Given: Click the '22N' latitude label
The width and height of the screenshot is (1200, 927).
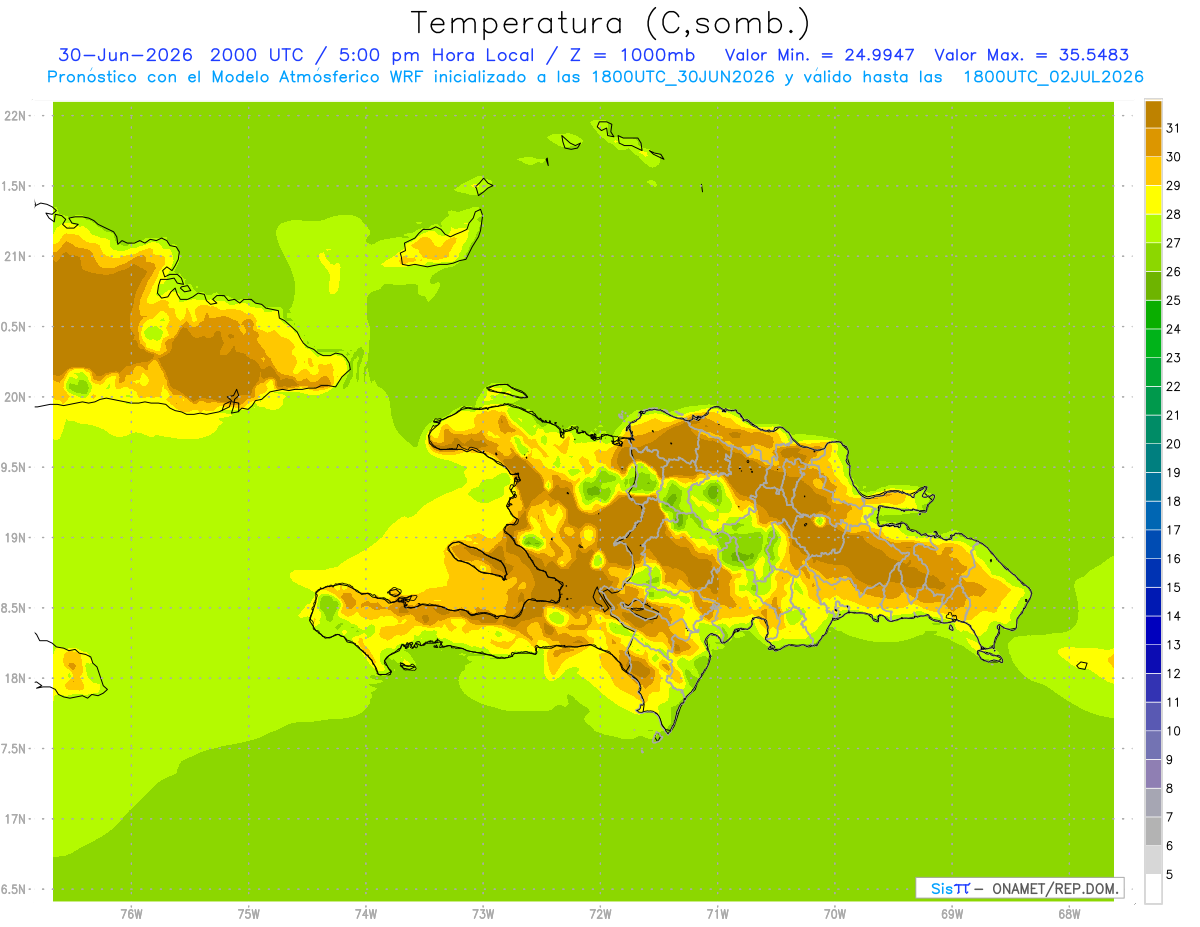Looking at the screenshot, I should 15,116.
